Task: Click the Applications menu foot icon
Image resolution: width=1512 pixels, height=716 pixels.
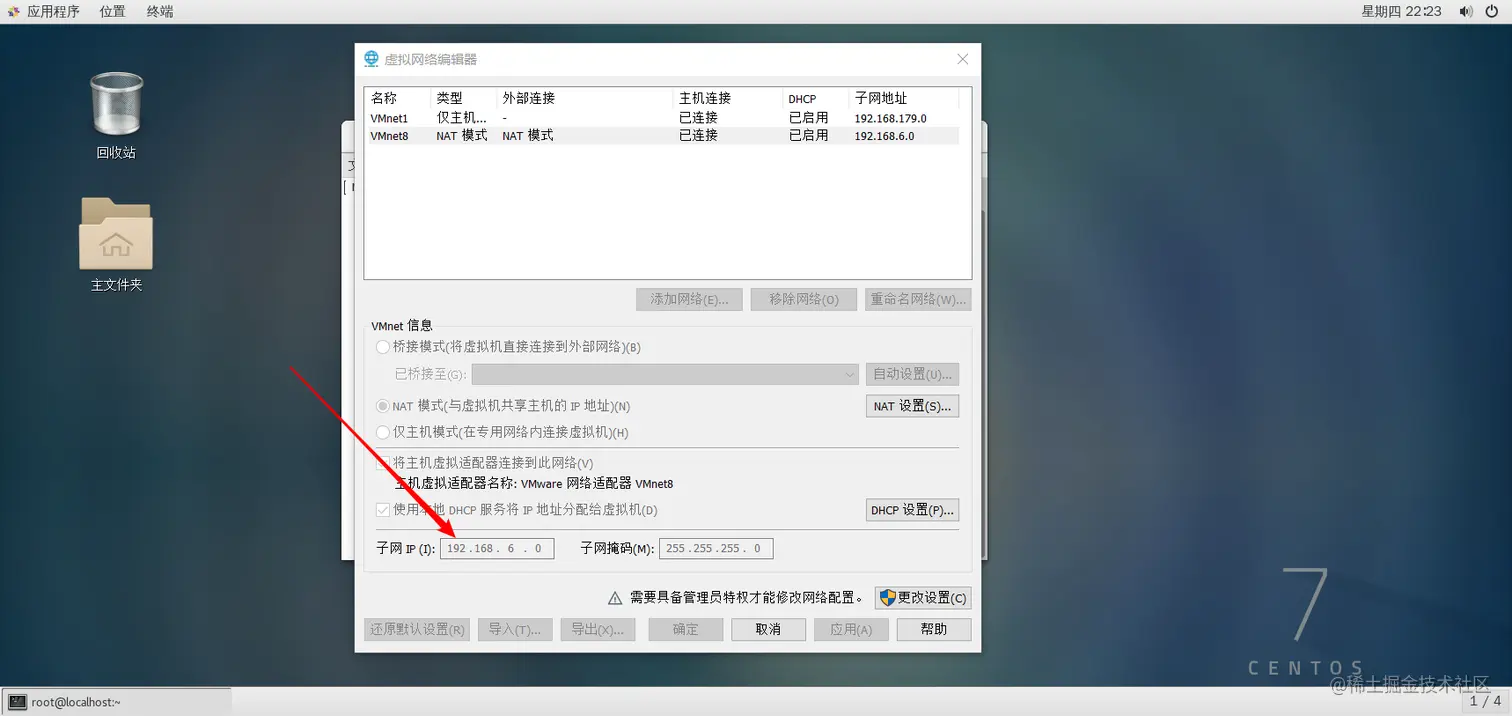Action: tap(13, 11)
